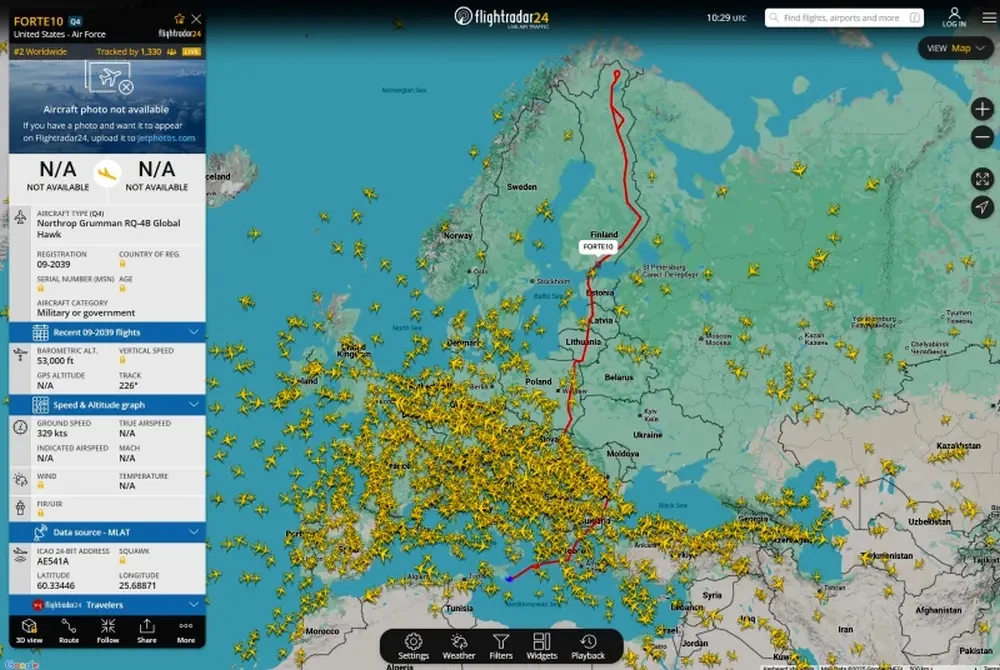Follow the FORTE10 aircraft

(x=107, y=631)
